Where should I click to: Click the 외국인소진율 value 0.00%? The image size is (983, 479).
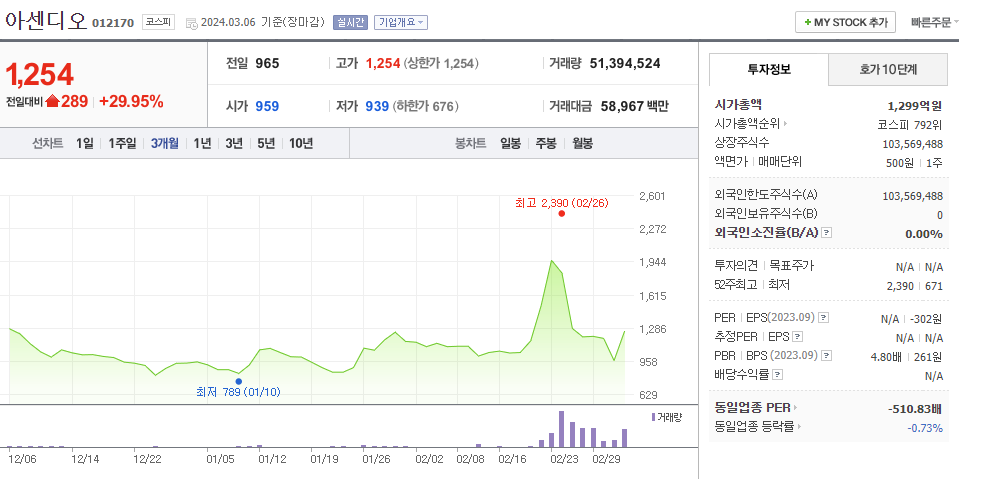923,234
